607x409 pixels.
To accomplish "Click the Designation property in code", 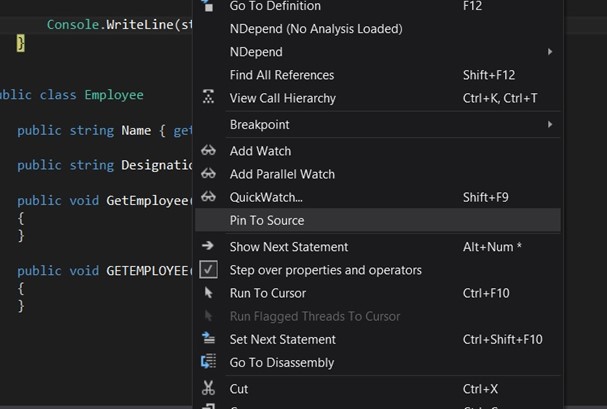I will coord(157,165).
